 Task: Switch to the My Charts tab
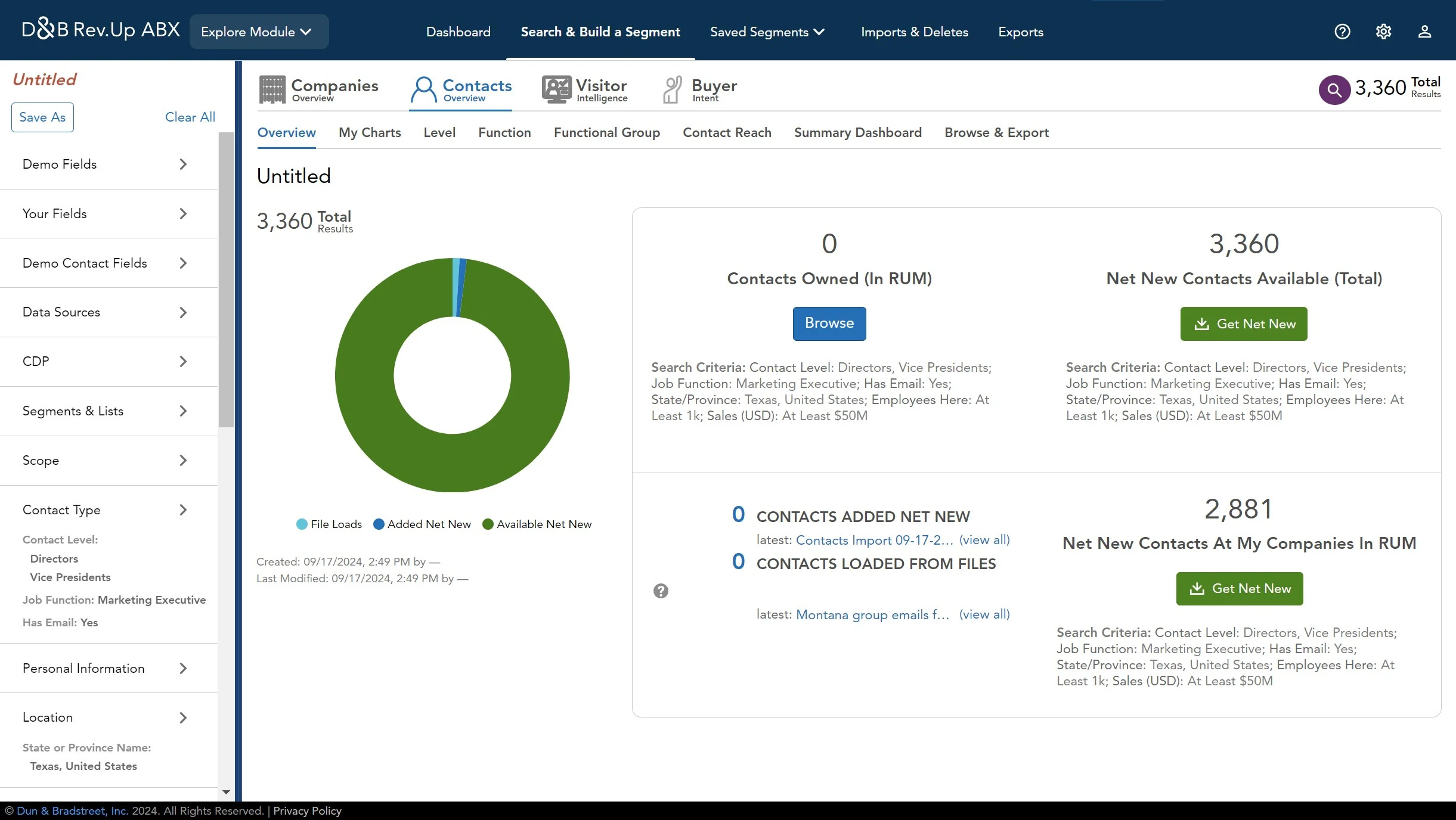(x=370, y=133)
